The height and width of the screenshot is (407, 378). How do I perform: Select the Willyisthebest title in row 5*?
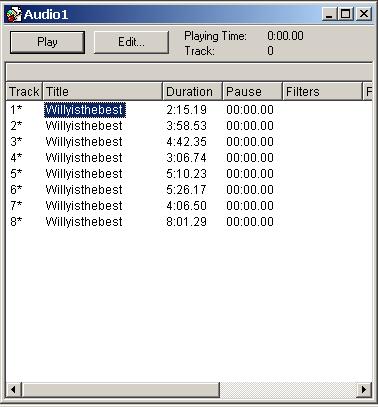[84, 174]
